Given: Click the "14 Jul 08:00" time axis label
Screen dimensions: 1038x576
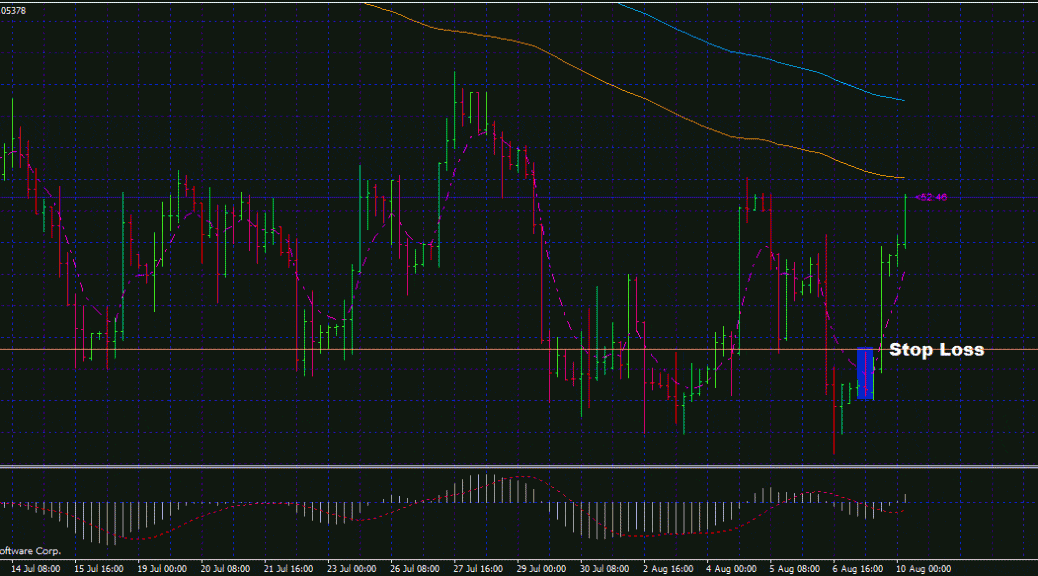Looking at the screenshot, I should coord(36,569).
